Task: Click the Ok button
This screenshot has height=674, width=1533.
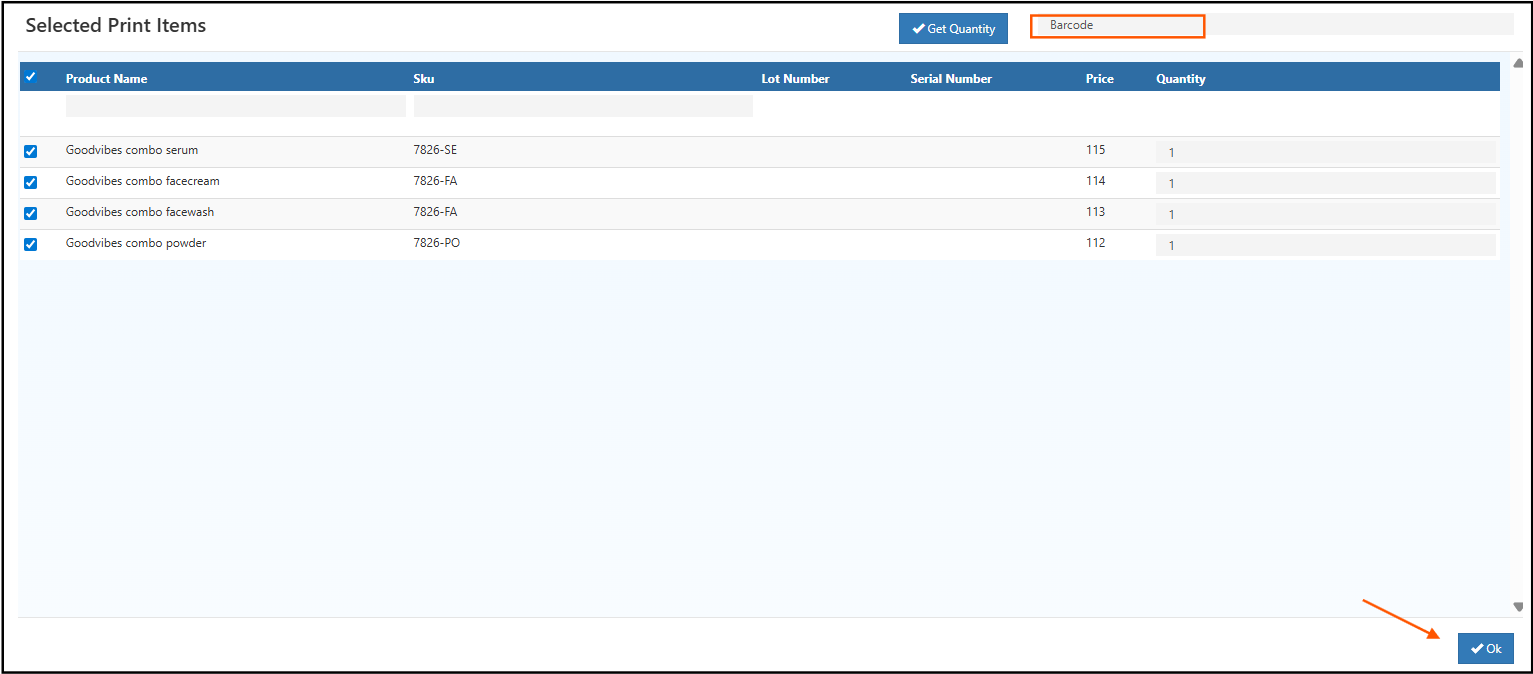Action: coord(1485,648)
